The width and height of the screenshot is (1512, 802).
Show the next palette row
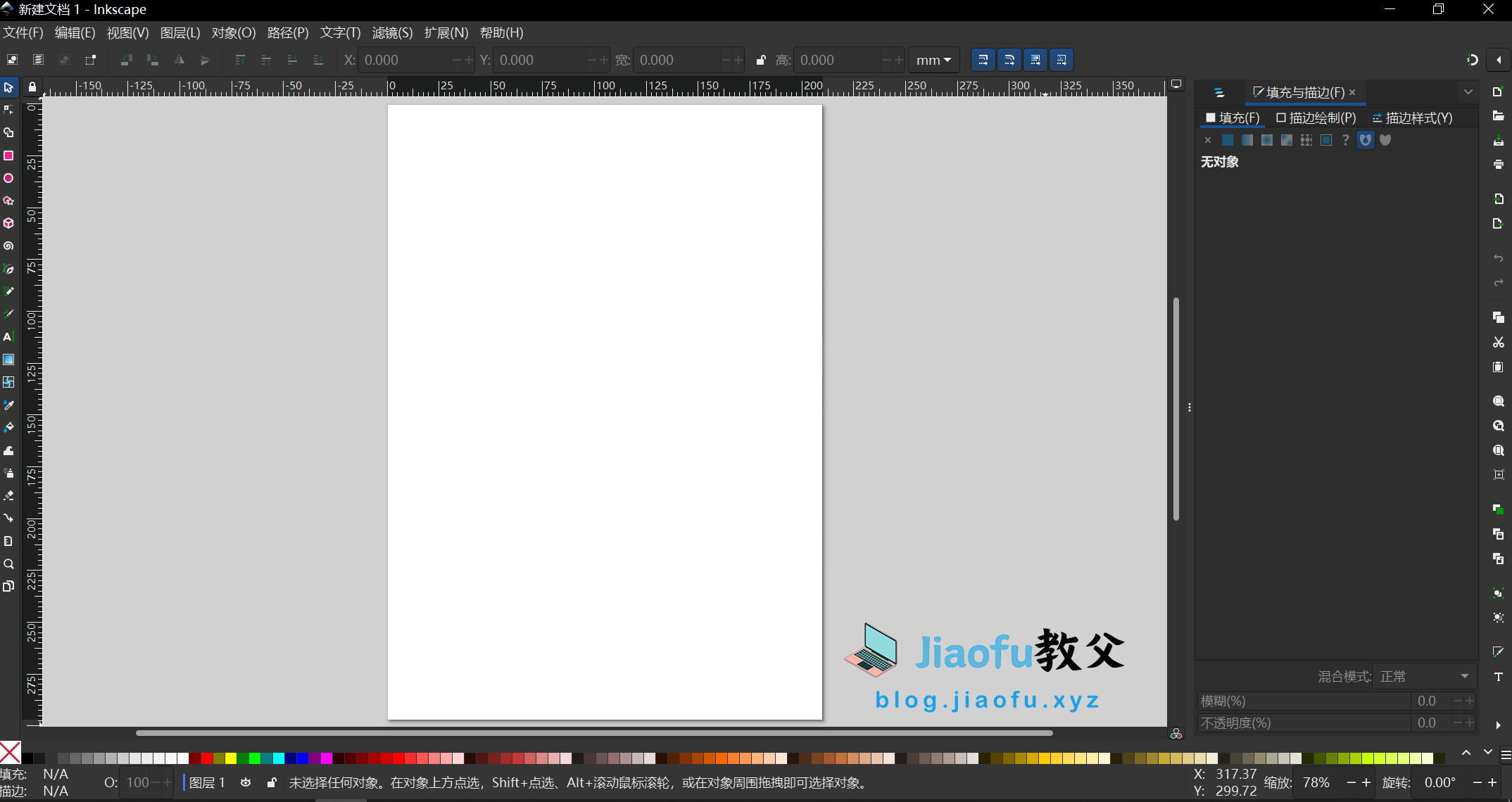(1487, 753)
